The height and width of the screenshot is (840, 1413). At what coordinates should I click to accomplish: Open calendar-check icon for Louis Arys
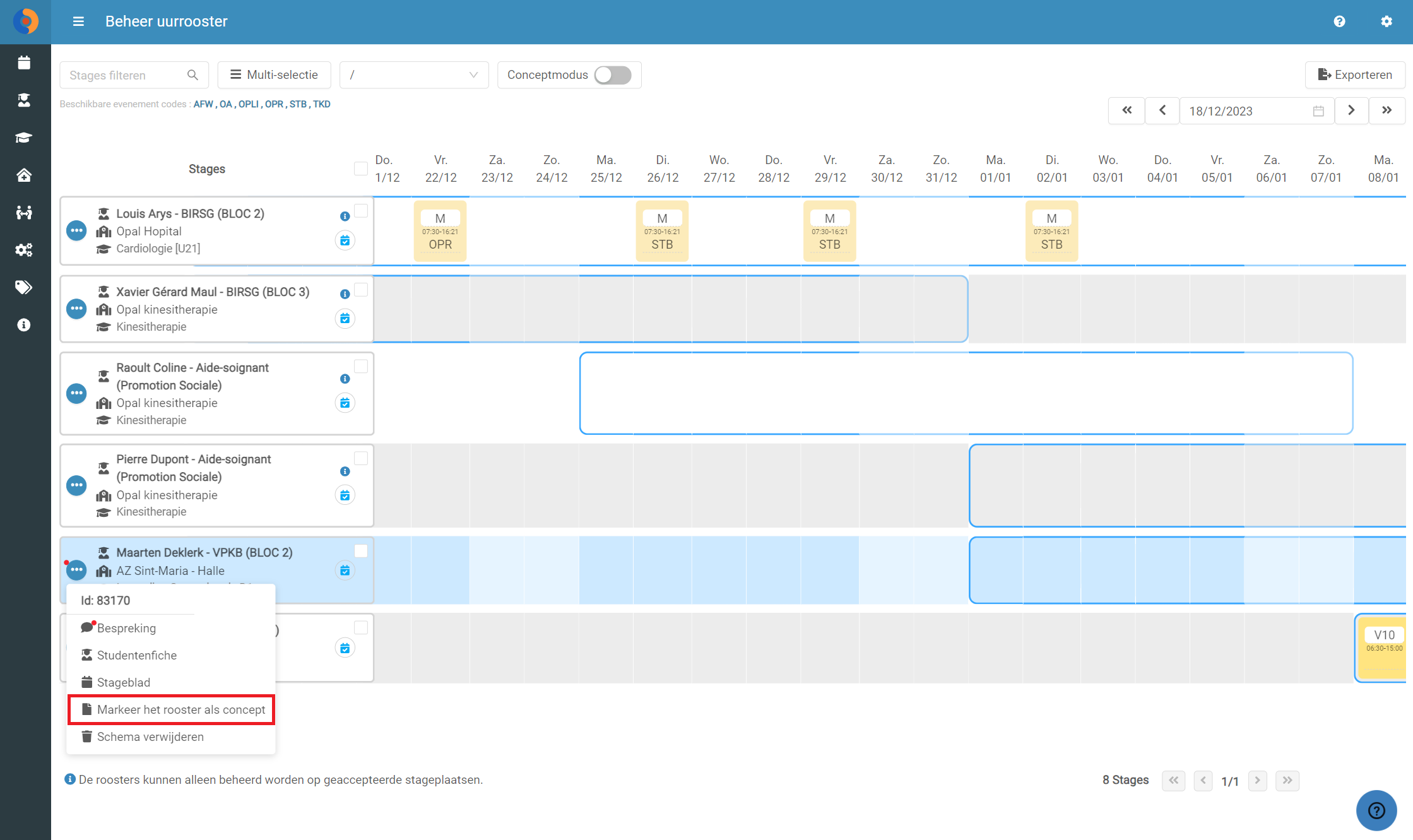345,240
